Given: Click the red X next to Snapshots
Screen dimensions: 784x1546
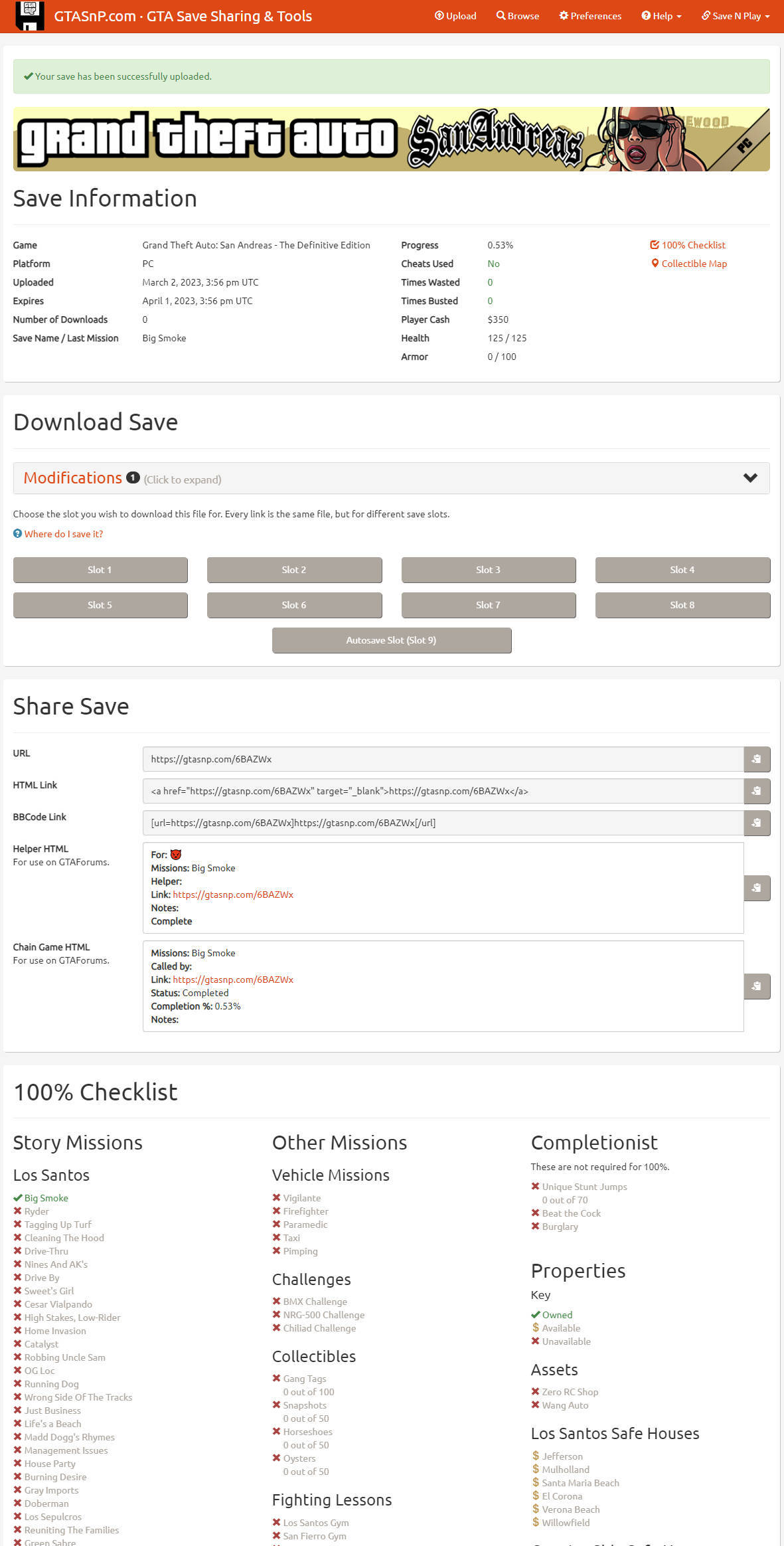Looking at the screenshot, I should point(277,1405).
